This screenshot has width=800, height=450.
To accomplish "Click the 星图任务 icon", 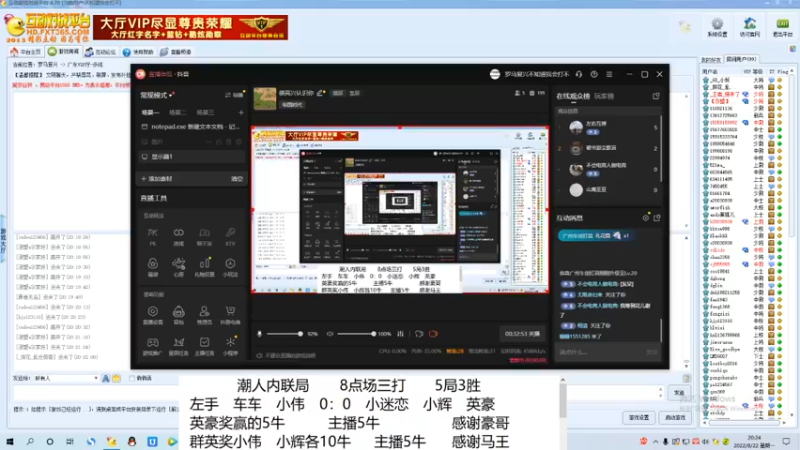I will coord(179,345).
